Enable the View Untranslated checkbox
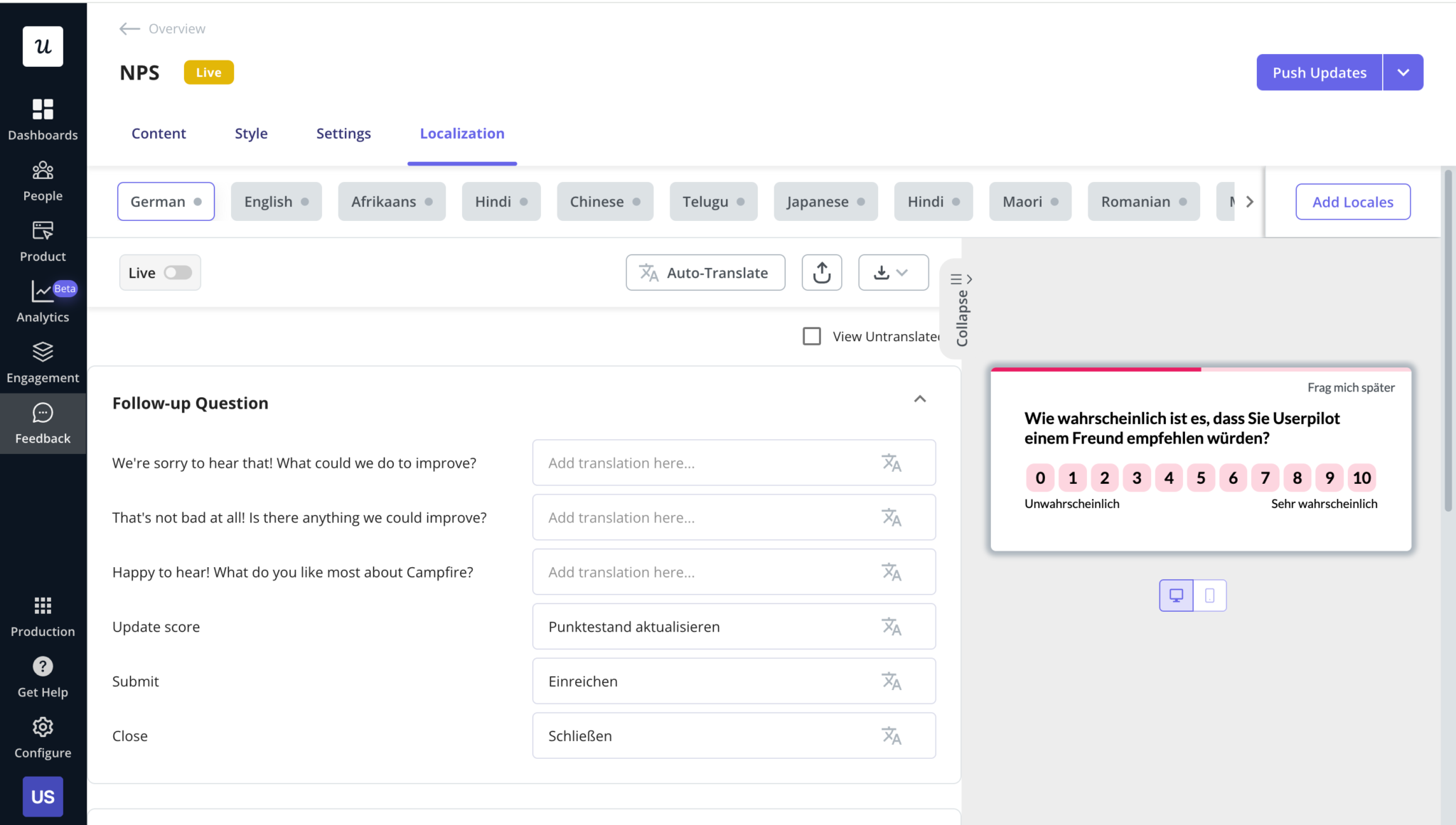The width and height of the screenshot is (1456, 825). [x=811, y=335]
